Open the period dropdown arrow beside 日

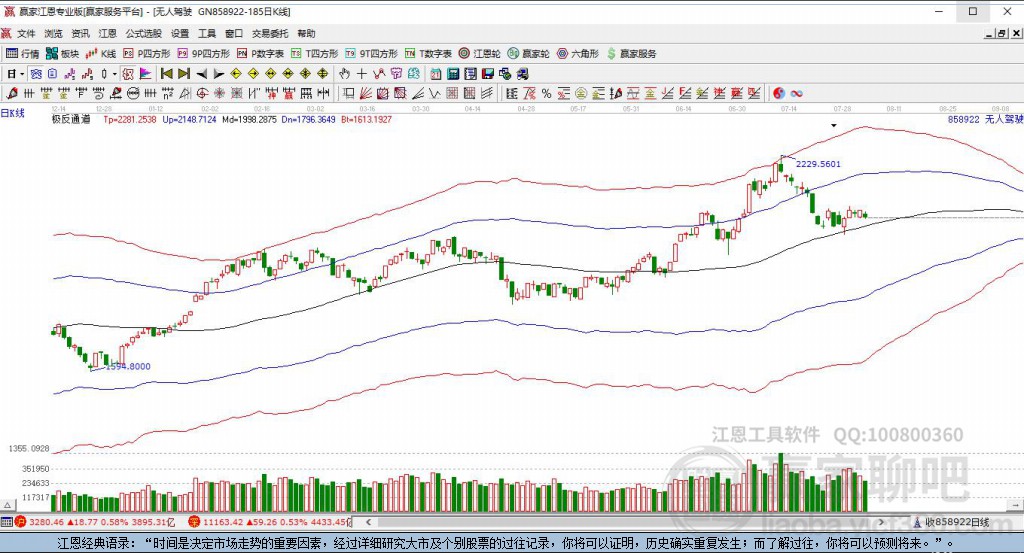(x=22, y=74)
